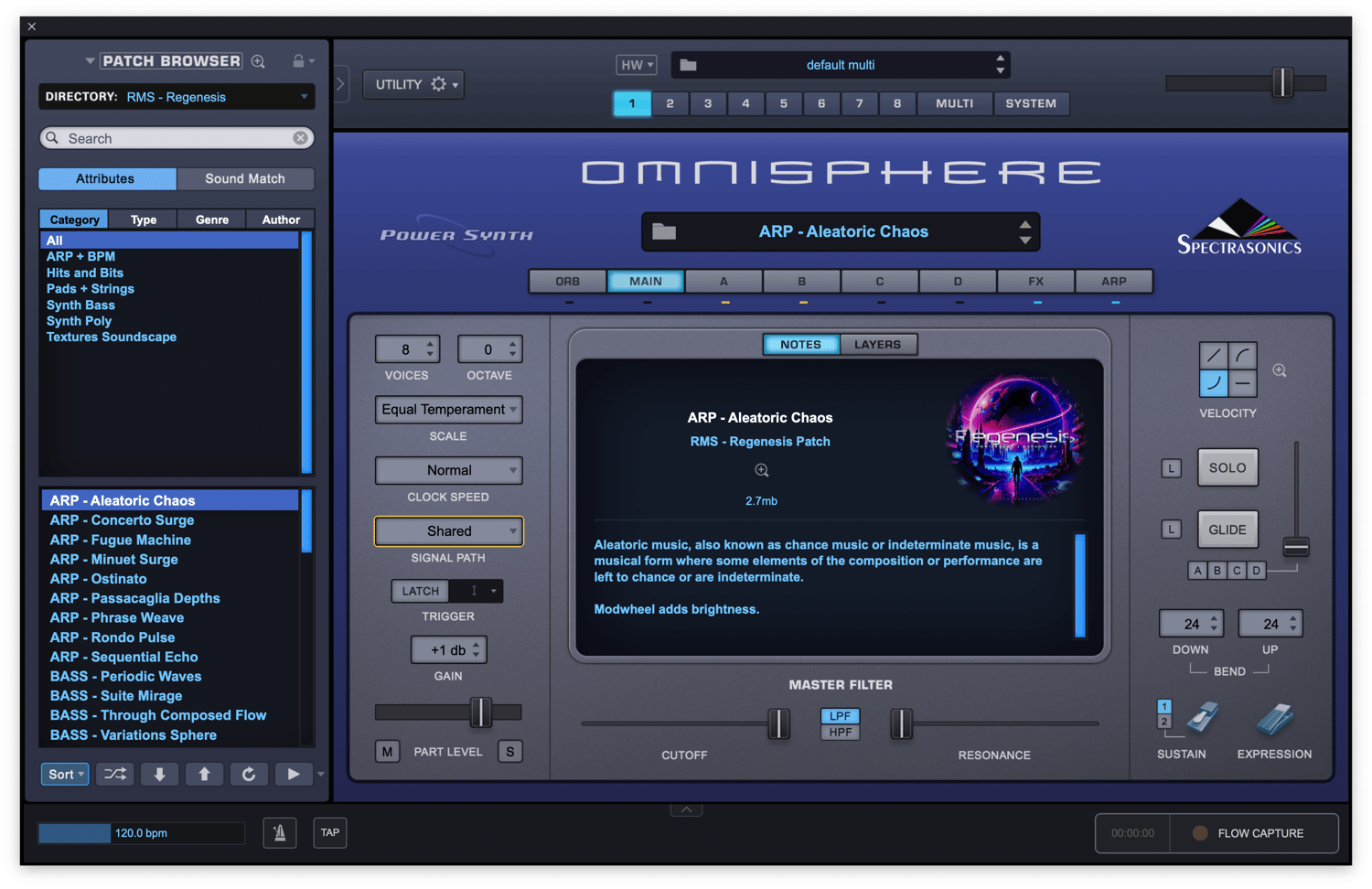Switch master filter to LPF
This screenshot has width=1372, height=889.
click(840, 716)
